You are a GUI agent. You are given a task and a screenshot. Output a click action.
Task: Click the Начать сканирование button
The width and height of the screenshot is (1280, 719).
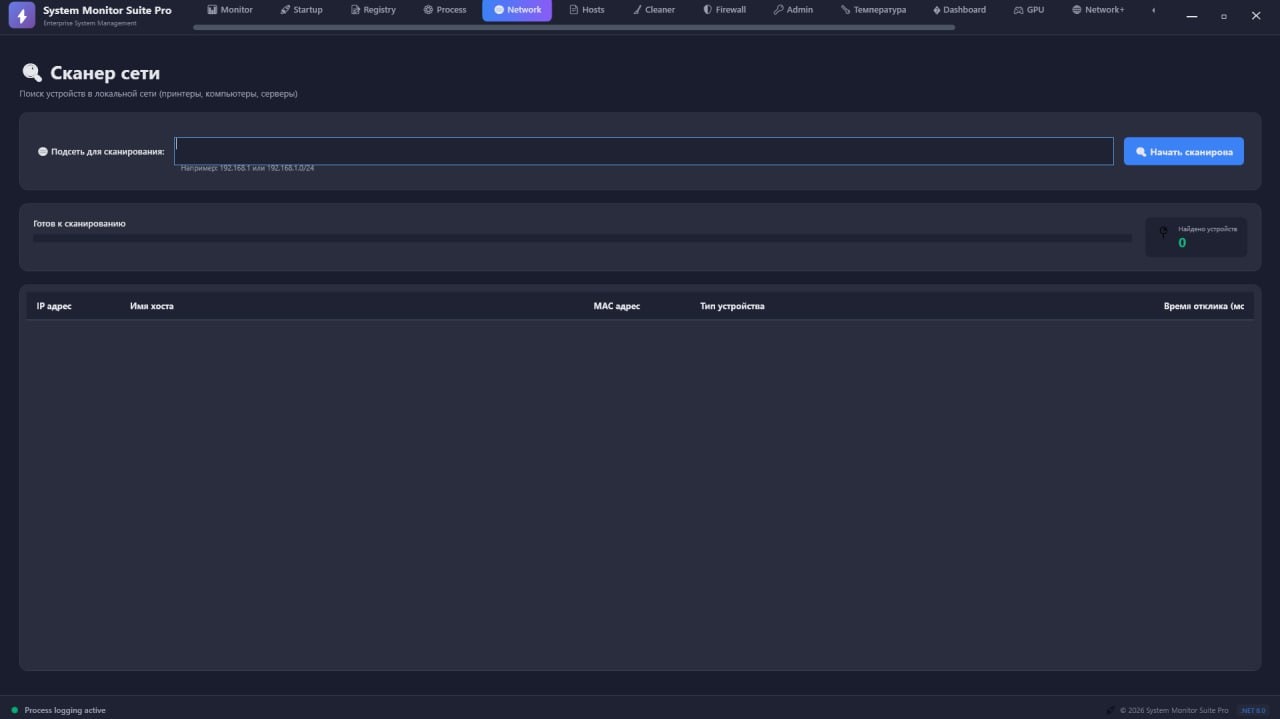click(1183, 151)
